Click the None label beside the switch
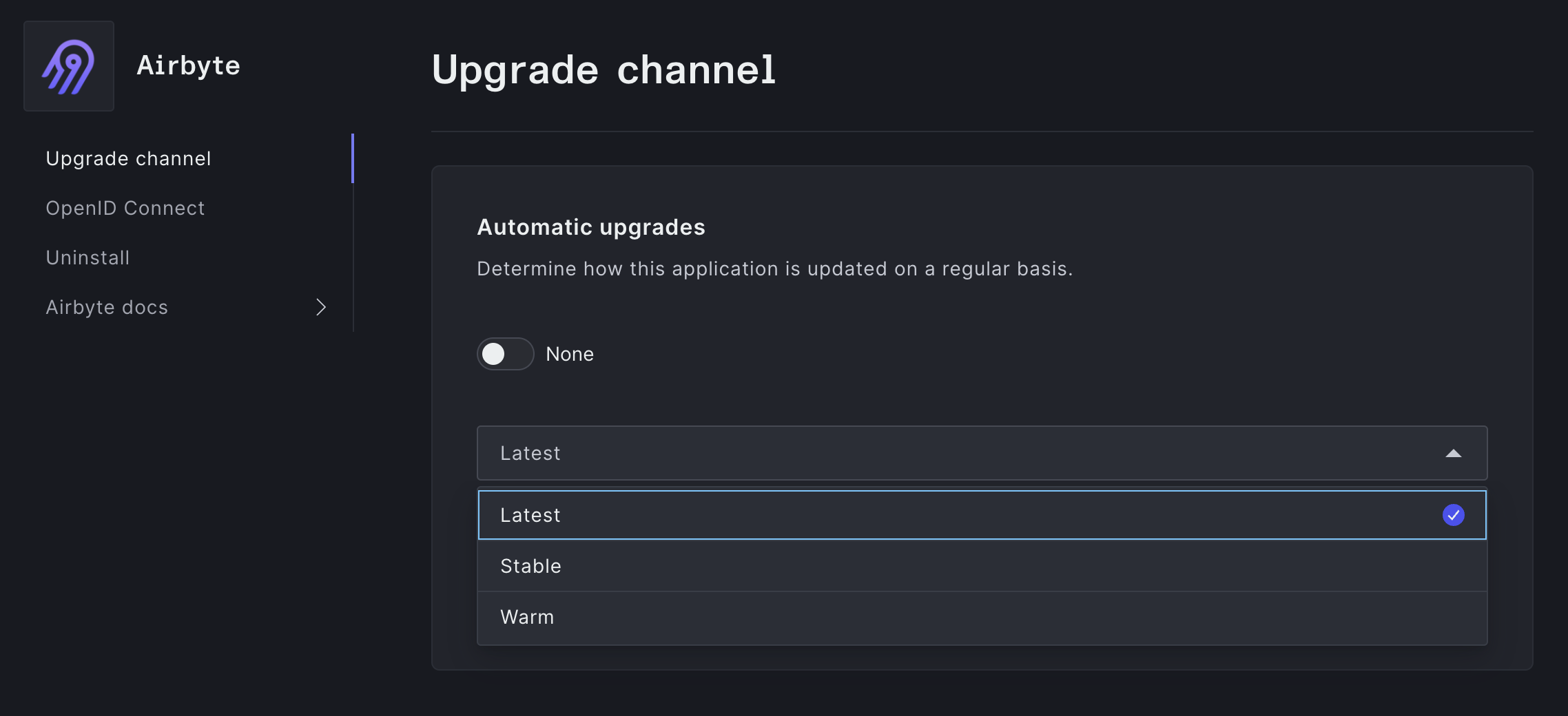 click(569, 354)
